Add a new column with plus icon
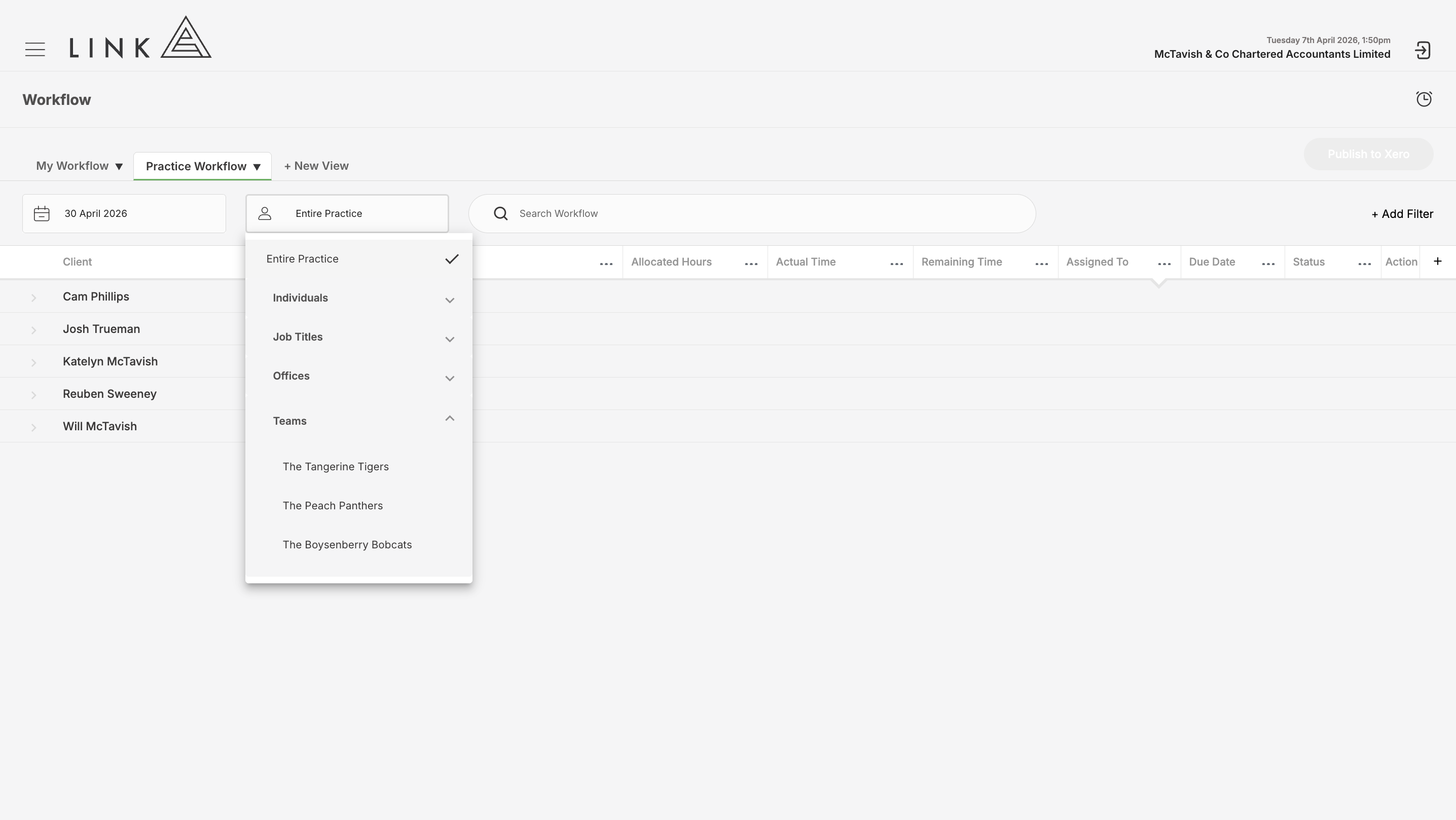 [1437, 261]
